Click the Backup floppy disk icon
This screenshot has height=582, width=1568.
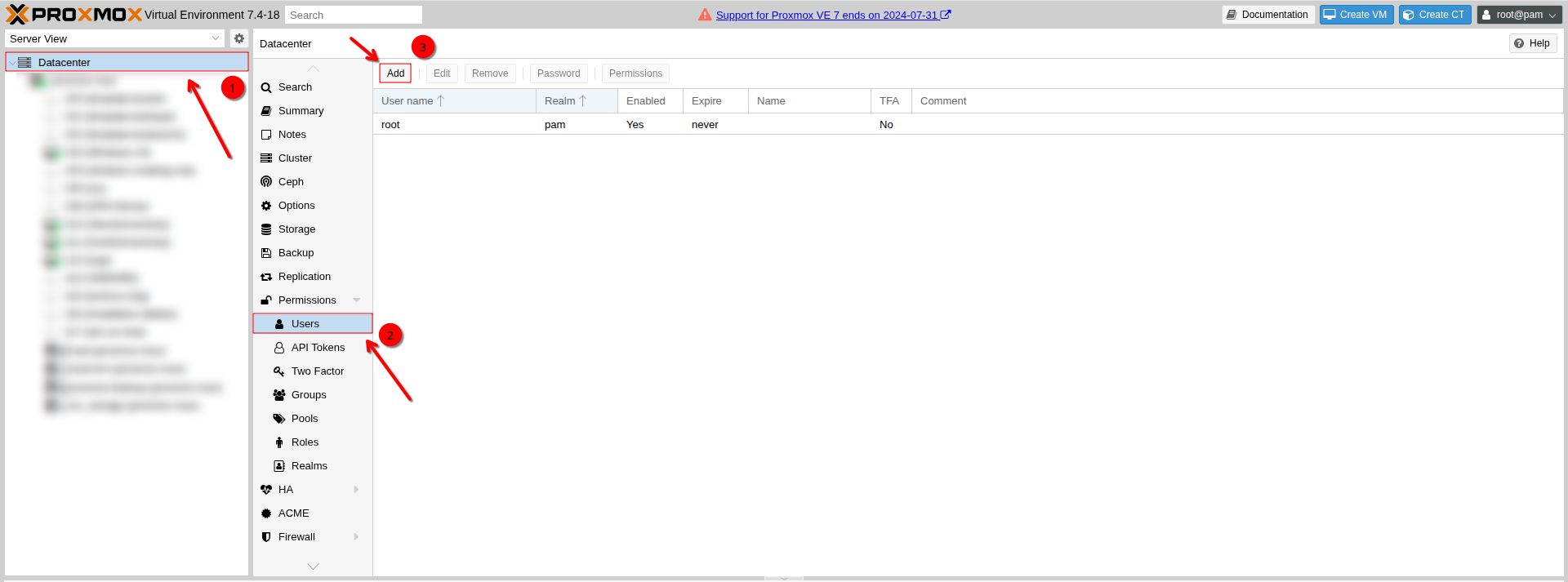click(x=266, y=253)
